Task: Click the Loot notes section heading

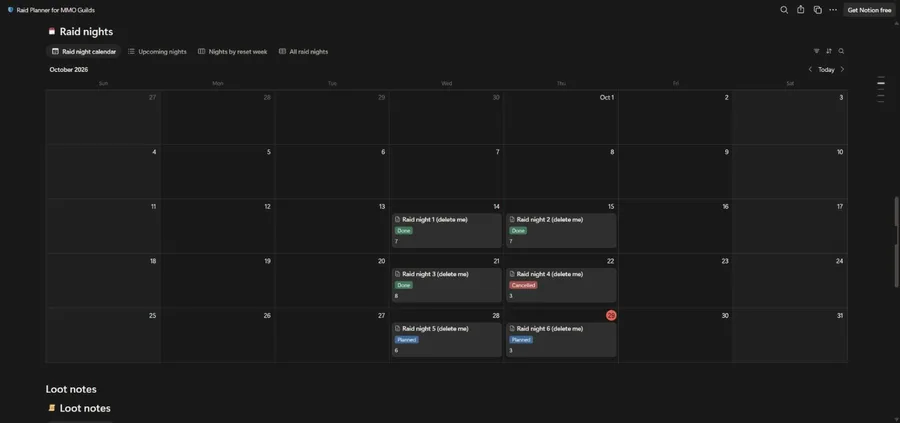Action: click(x=71, y=389)
